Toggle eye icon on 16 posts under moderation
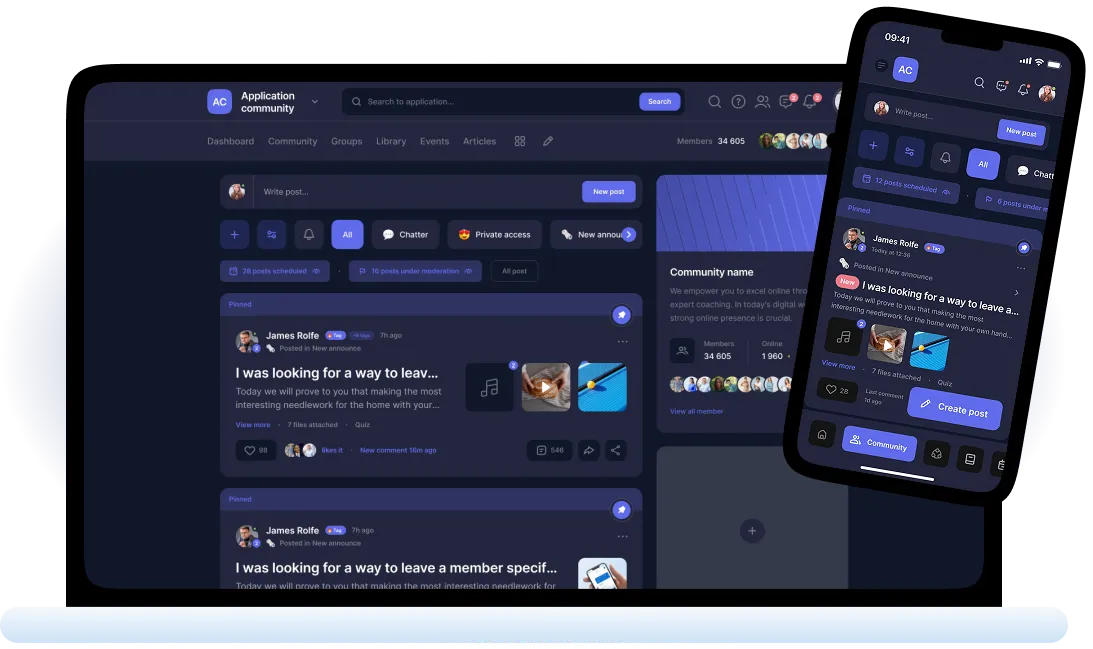The image size is (1093, 649). point(468,271)
